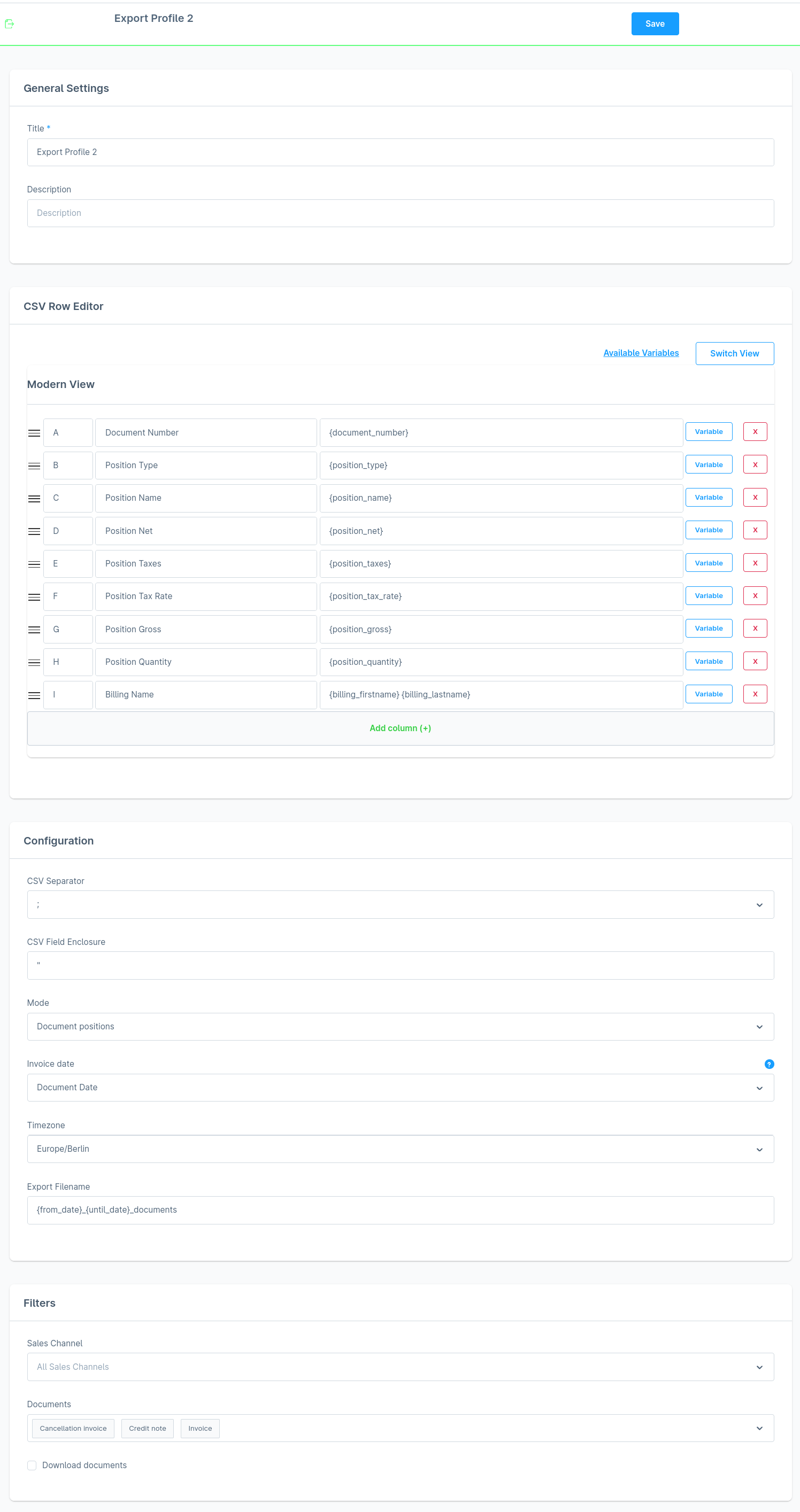Click Add column (+)
The height and width of the screenshot is (1512, 800).
[400, 728]
